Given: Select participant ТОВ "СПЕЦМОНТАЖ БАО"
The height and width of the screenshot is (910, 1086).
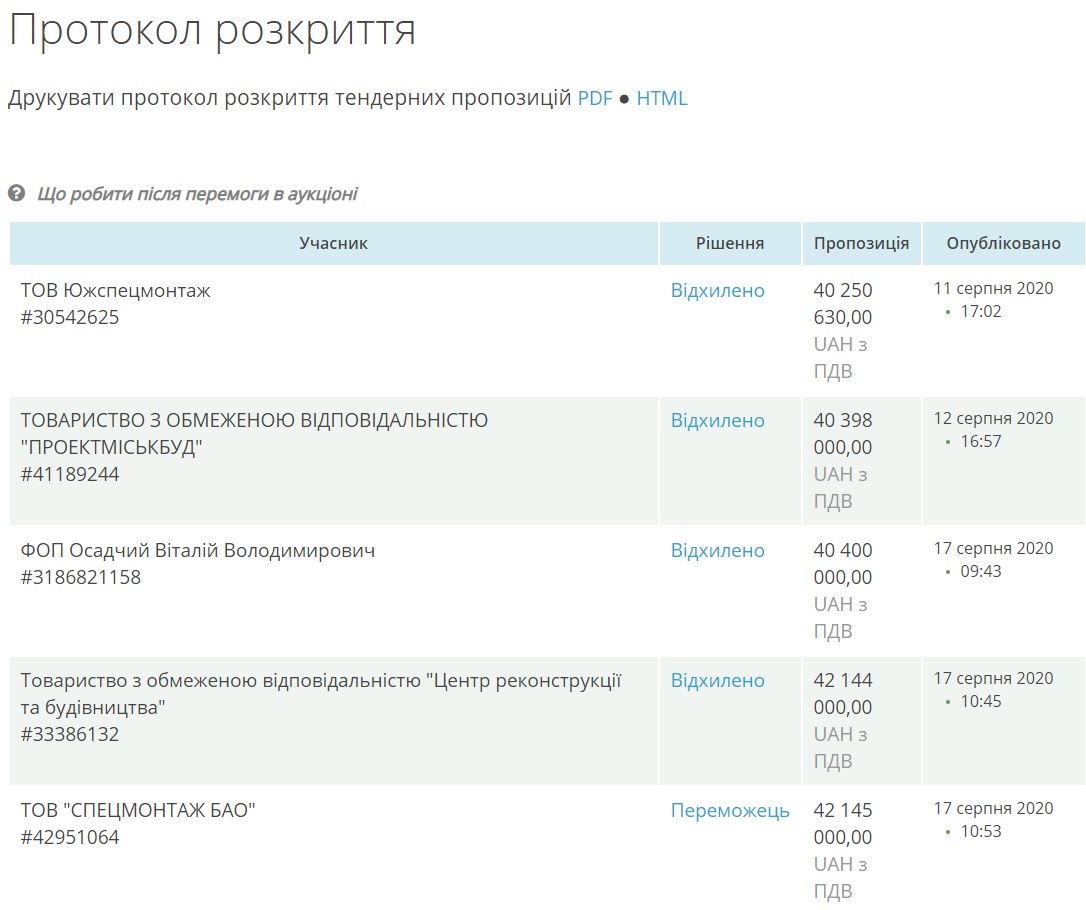Looking at the screenshot, I should tap(138, 811).
